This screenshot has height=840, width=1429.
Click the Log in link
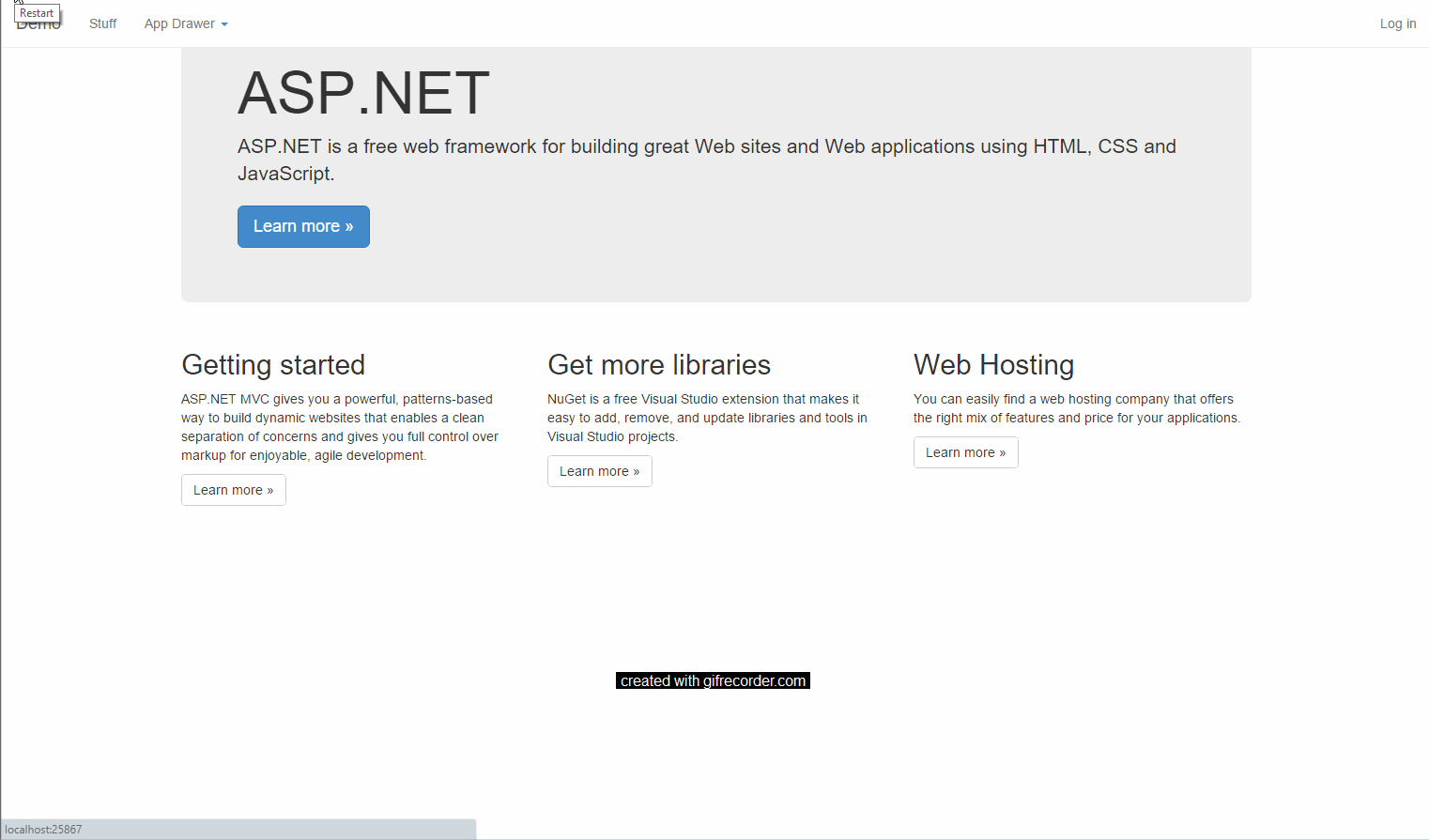[1398, 23]
